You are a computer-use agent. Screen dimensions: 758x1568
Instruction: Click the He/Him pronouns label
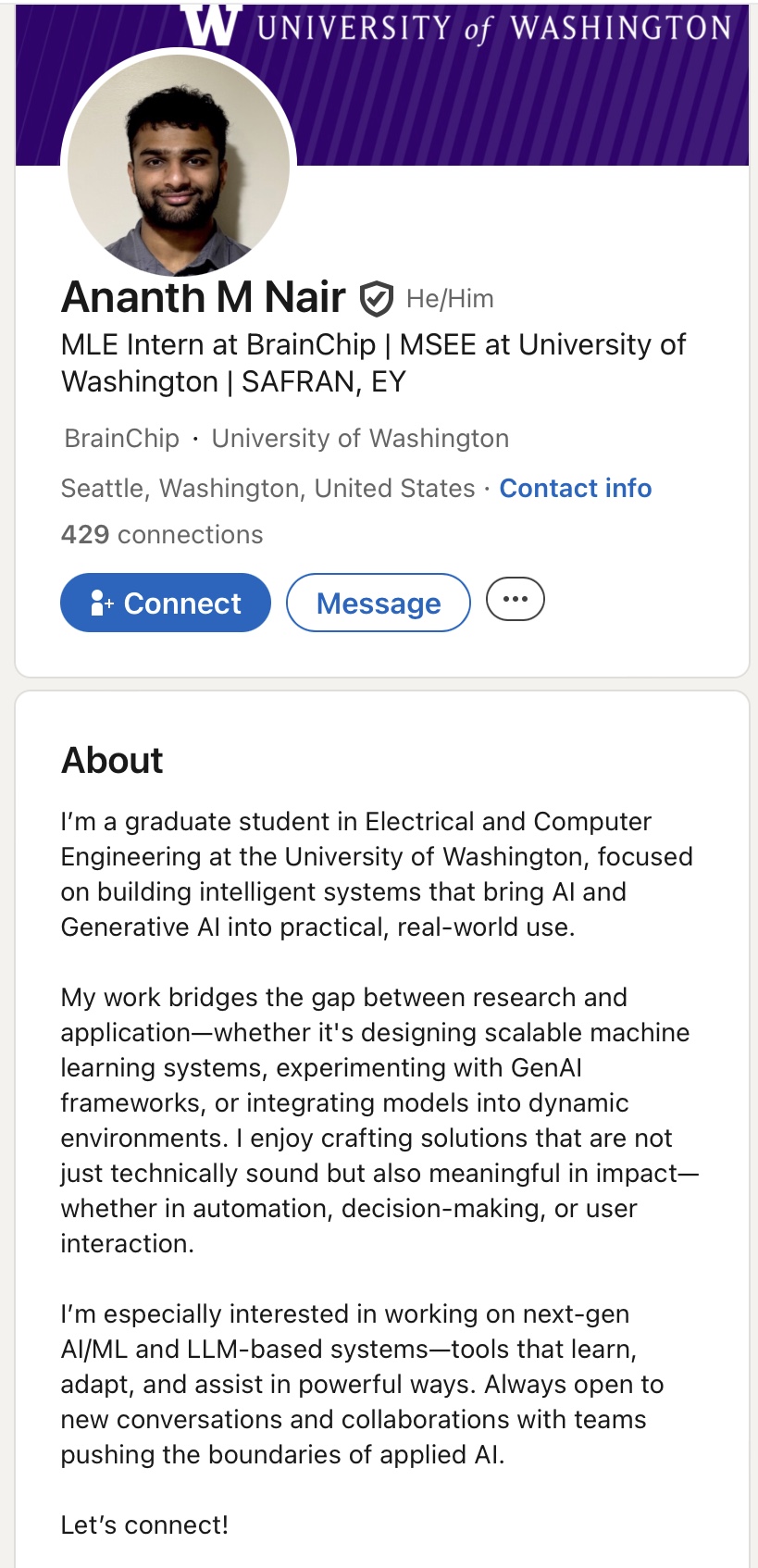pos(450,299)
